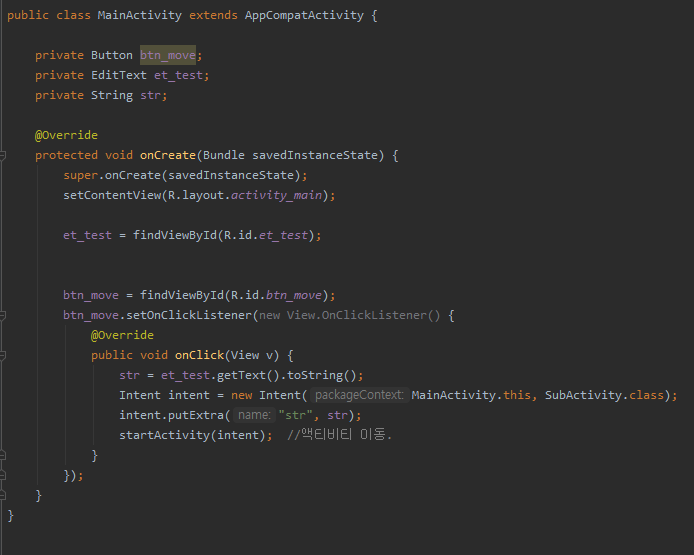This screenshot has height=555, width=694.
Task: Click MainActivity in the class declaration
Action: coord(140,15)
